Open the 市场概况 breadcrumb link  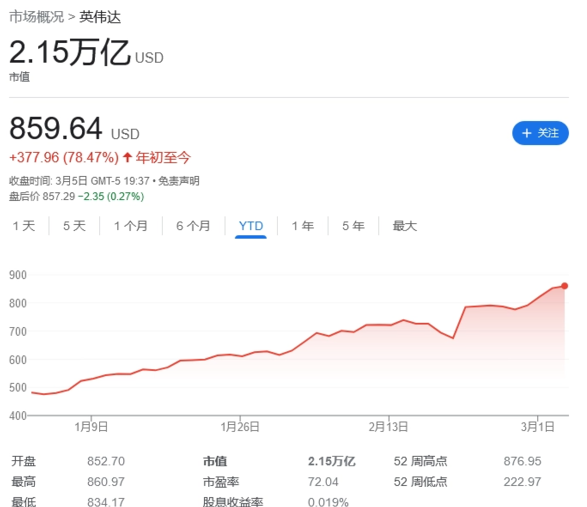coord(36,17)
